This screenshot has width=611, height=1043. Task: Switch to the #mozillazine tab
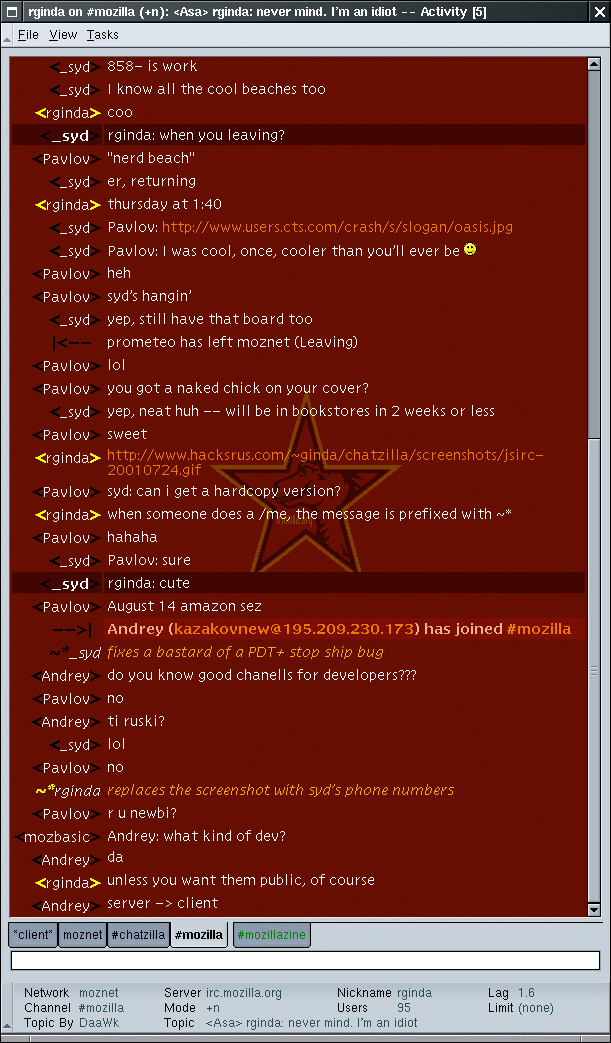click(x=271, y=935)
